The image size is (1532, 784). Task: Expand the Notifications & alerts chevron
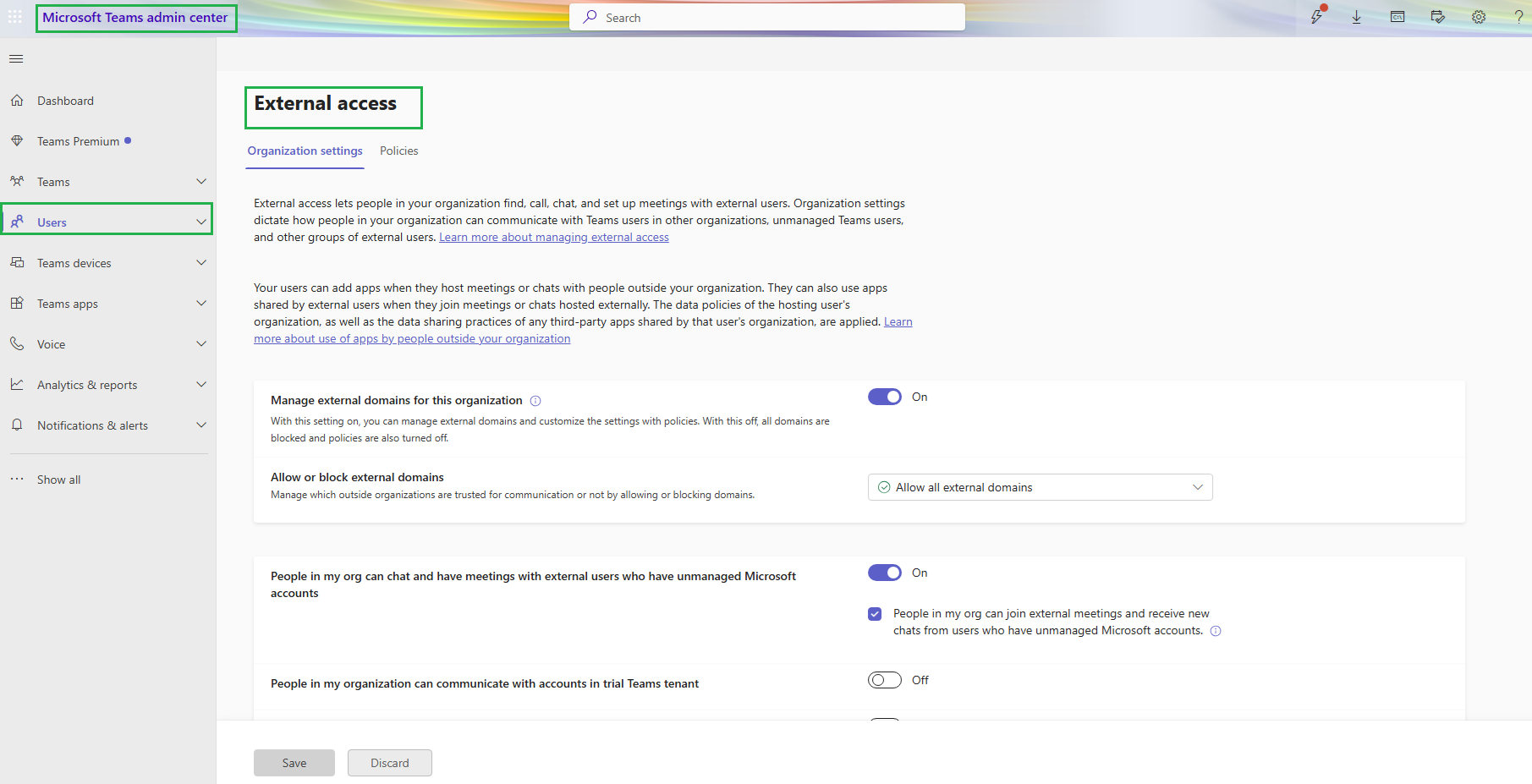(x=201, y=425)
